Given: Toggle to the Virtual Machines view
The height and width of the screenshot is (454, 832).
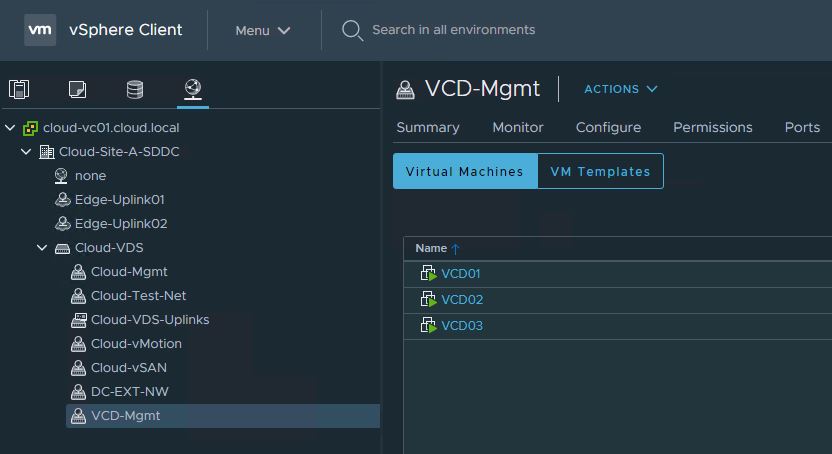Looking at the screenshot, I should (464, 171).
